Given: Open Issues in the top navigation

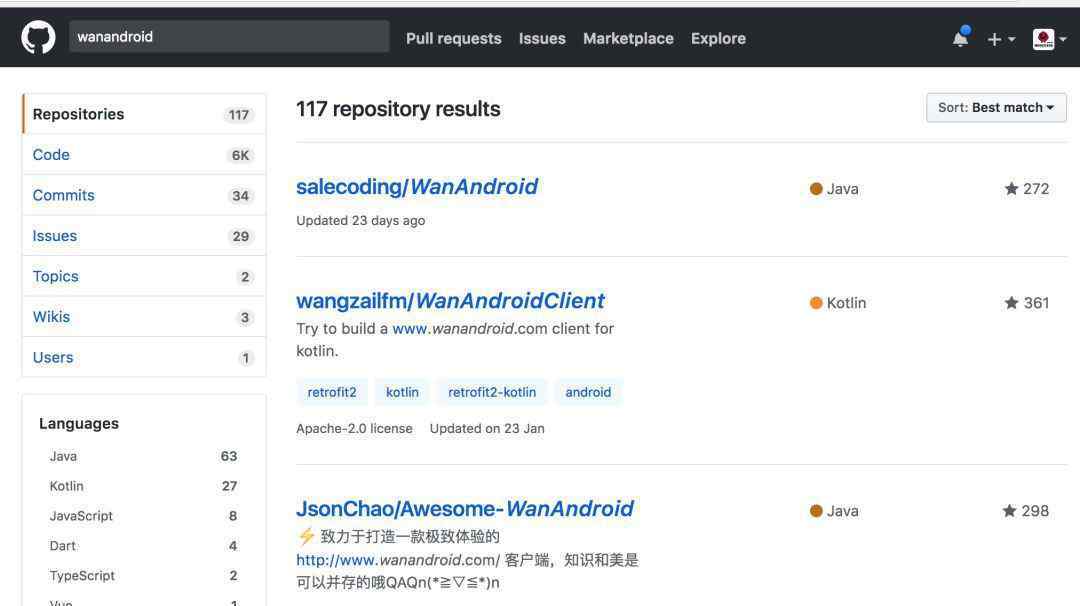Looking at the screenshot, I should coord(542,39).
